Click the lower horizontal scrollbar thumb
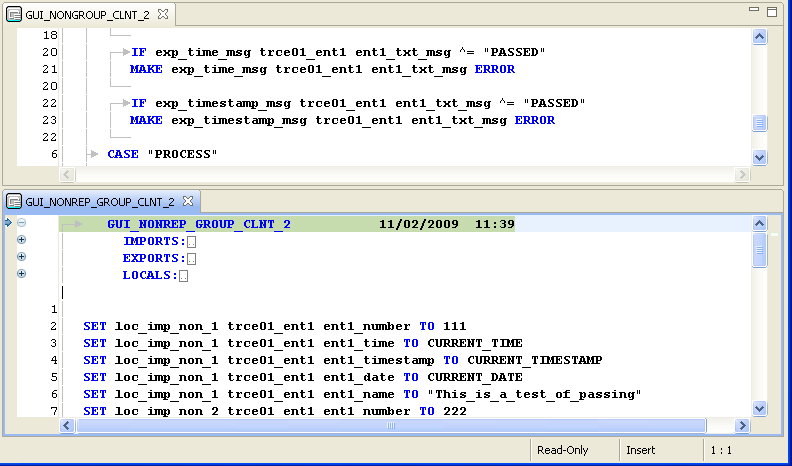This screenshot has height=466, width=792. pos(391,426)
